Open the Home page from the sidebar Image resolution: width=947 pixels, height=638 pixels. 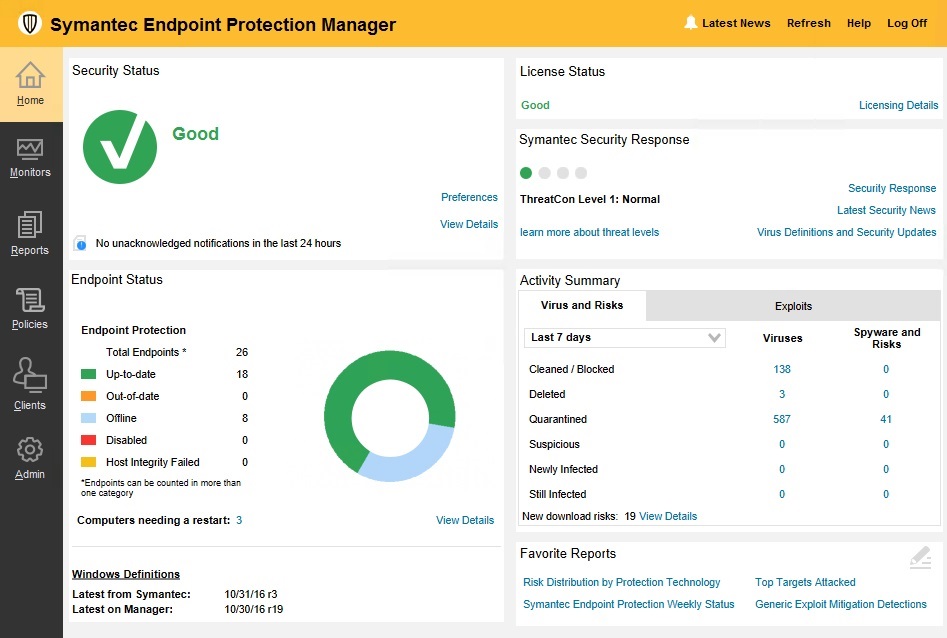[30, 85]
